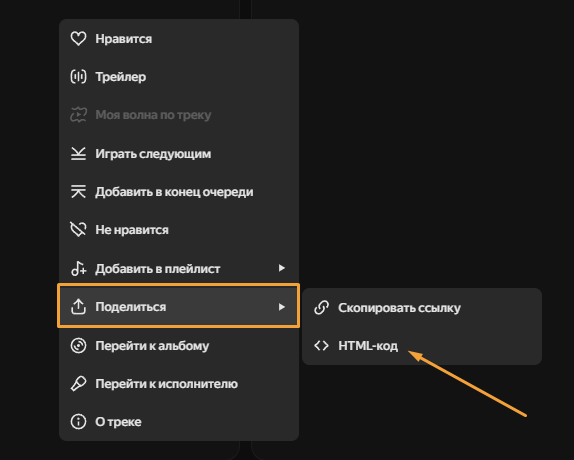Screen dimensions: 574x460
Task: Click the album disc icon
Action: 78,345
